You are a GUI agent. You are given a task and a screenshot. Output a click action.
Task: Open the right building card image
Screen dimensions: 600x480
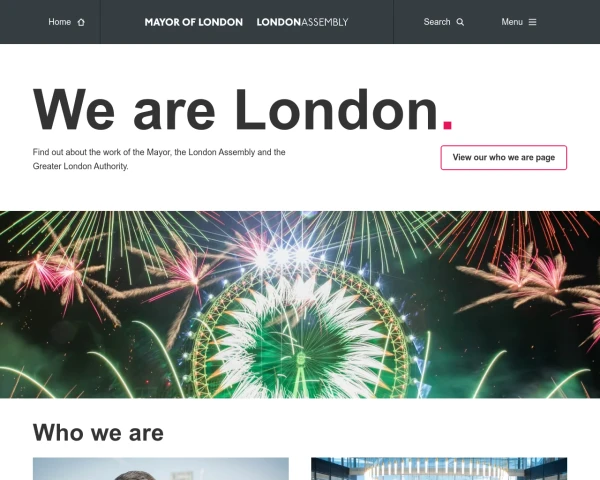pos(439,469)
